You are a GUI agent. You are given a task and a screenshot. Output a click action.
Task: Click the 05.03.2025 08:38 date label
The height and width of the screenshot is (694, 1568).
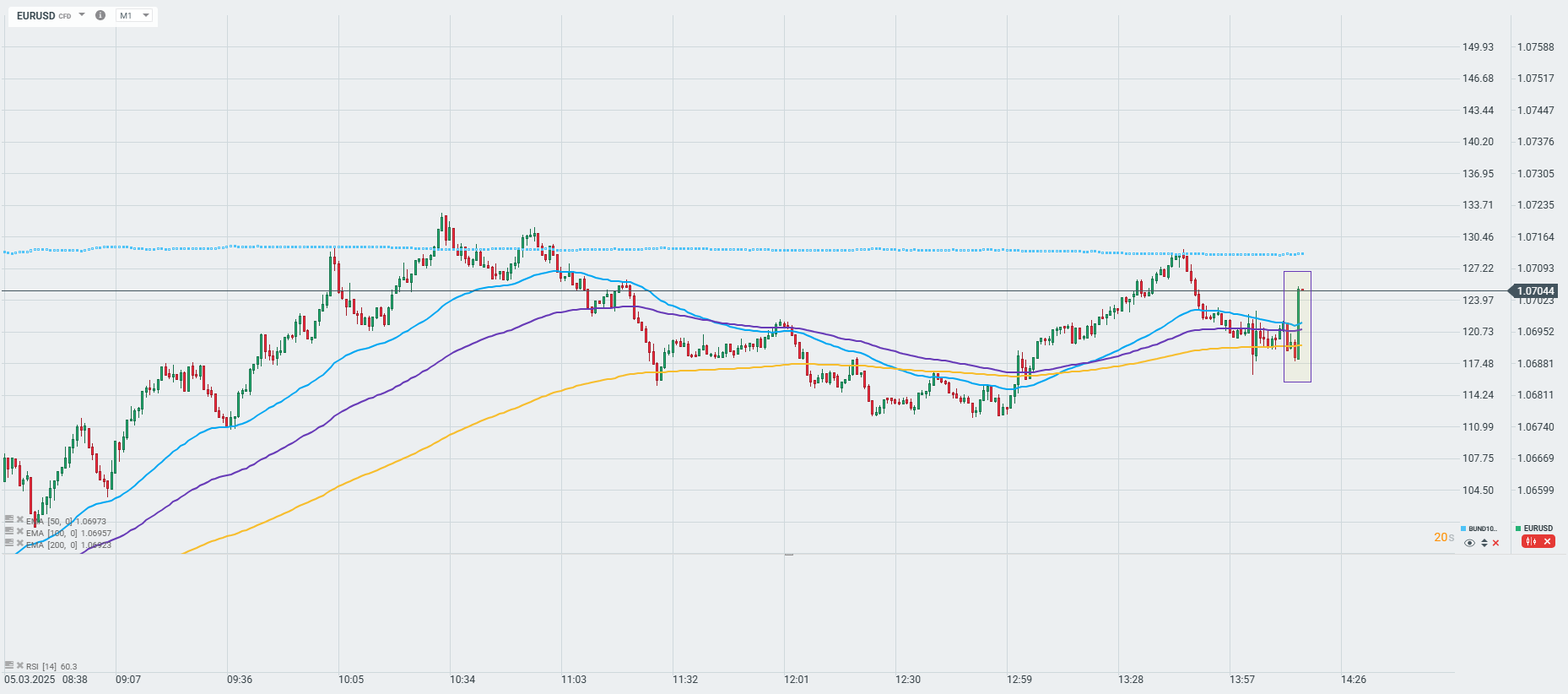(46, 680)
